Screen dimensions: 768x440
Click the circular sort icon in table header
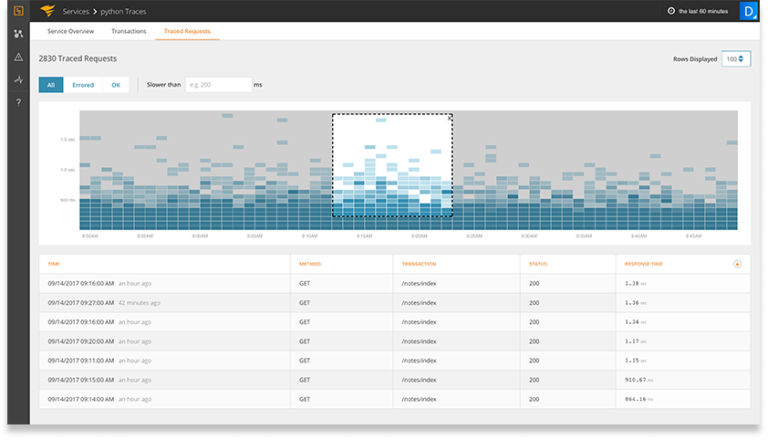coord(737,263)
